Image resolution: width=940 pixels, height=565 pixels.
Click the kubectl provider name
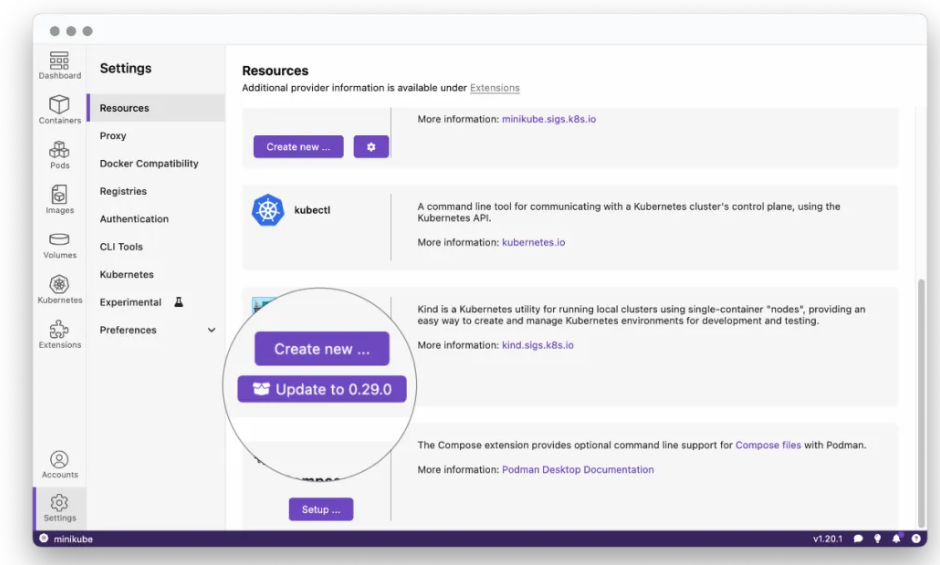tap(312, 210)
